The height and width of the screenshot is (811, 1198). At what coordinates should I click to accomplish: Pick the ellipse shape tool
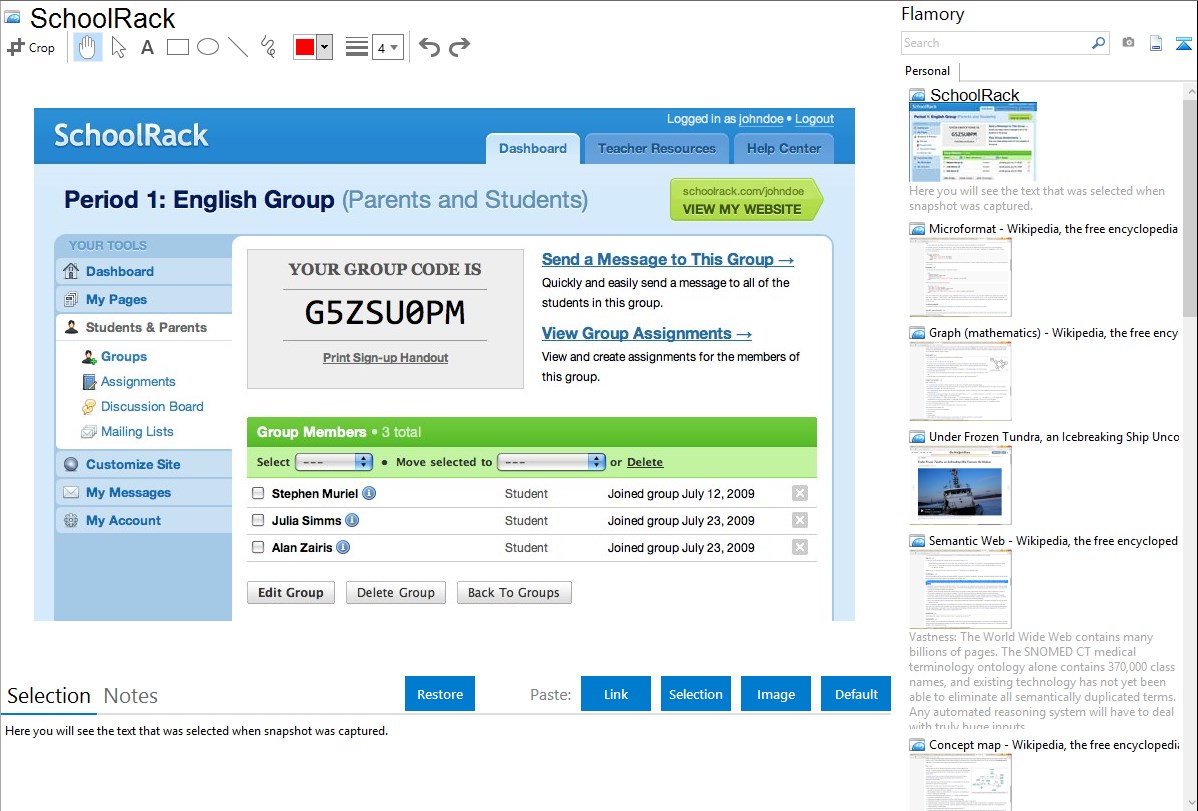208,47
